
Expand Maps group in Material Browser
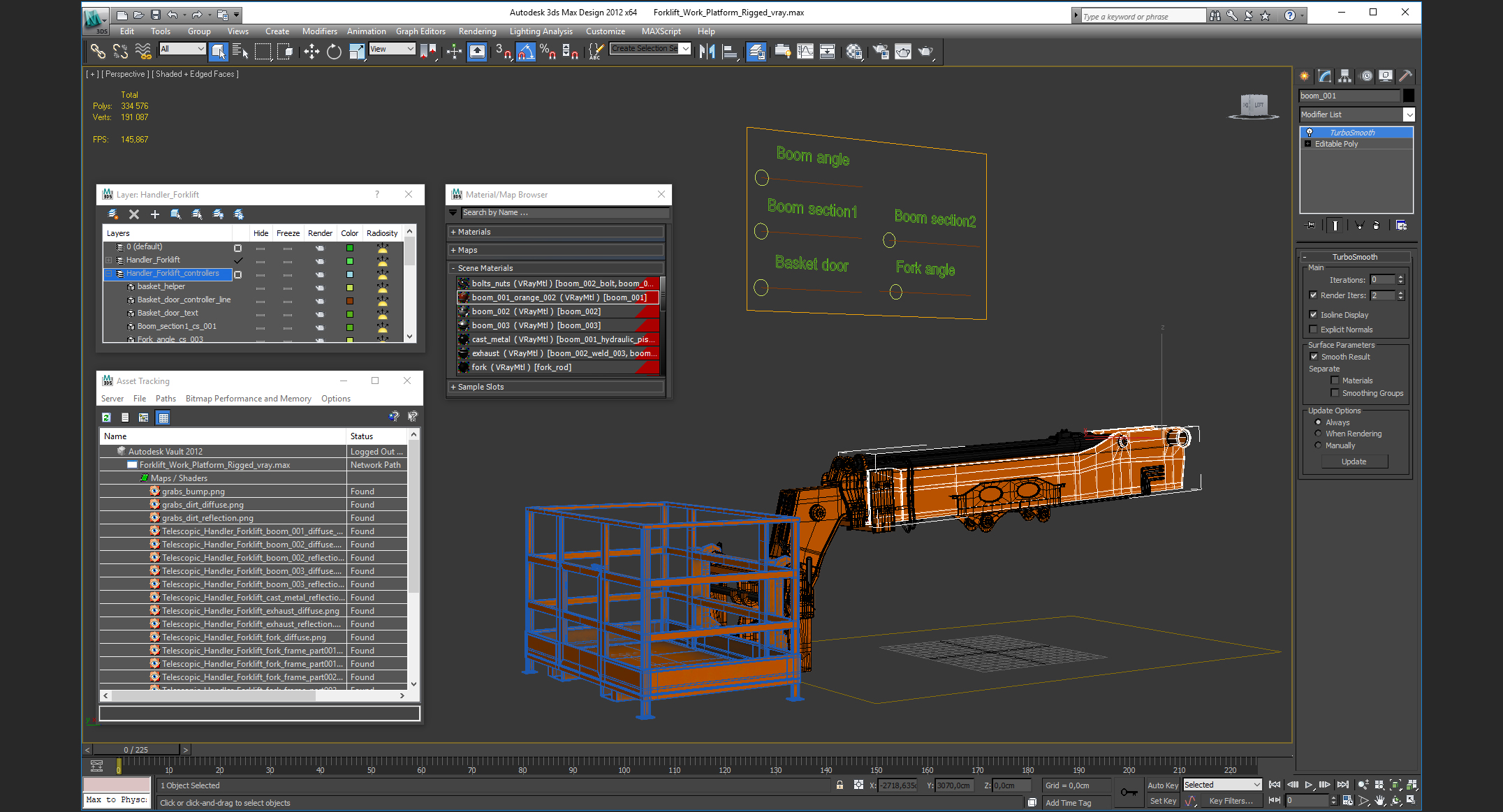click(556, 250)
